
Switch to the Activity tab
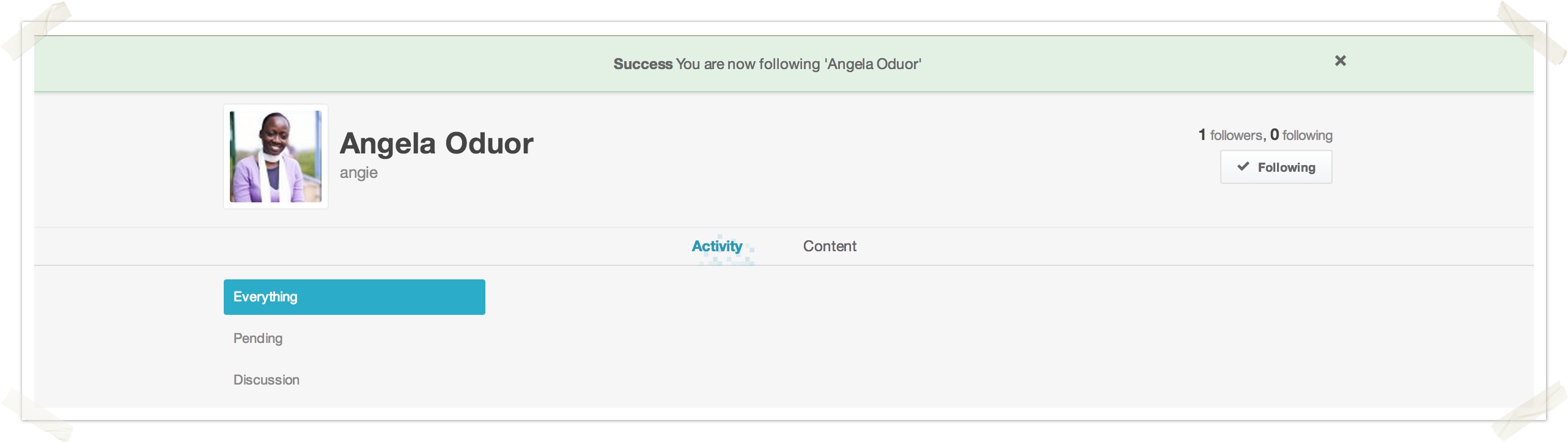tap(716, 246)
